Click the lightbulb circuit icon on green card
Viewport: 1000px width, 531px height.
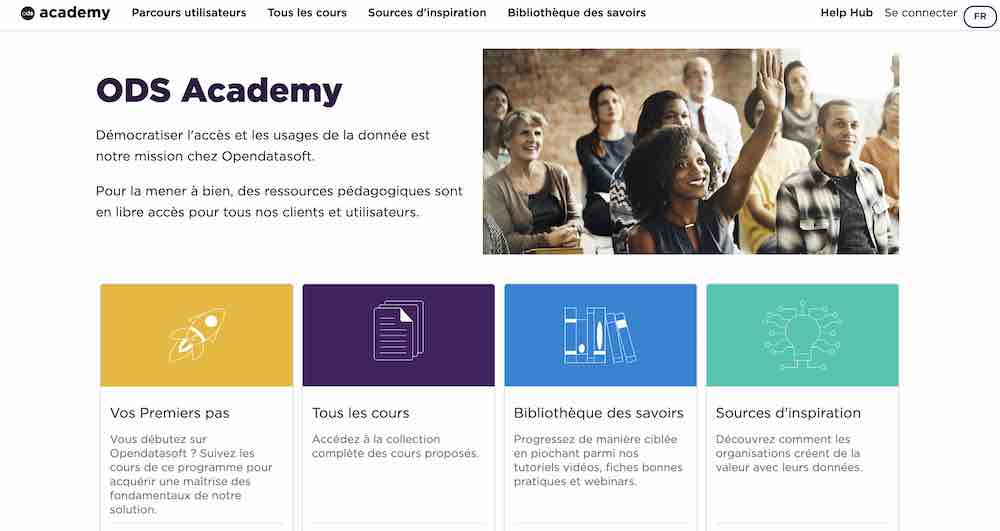(x=802, y=332)
